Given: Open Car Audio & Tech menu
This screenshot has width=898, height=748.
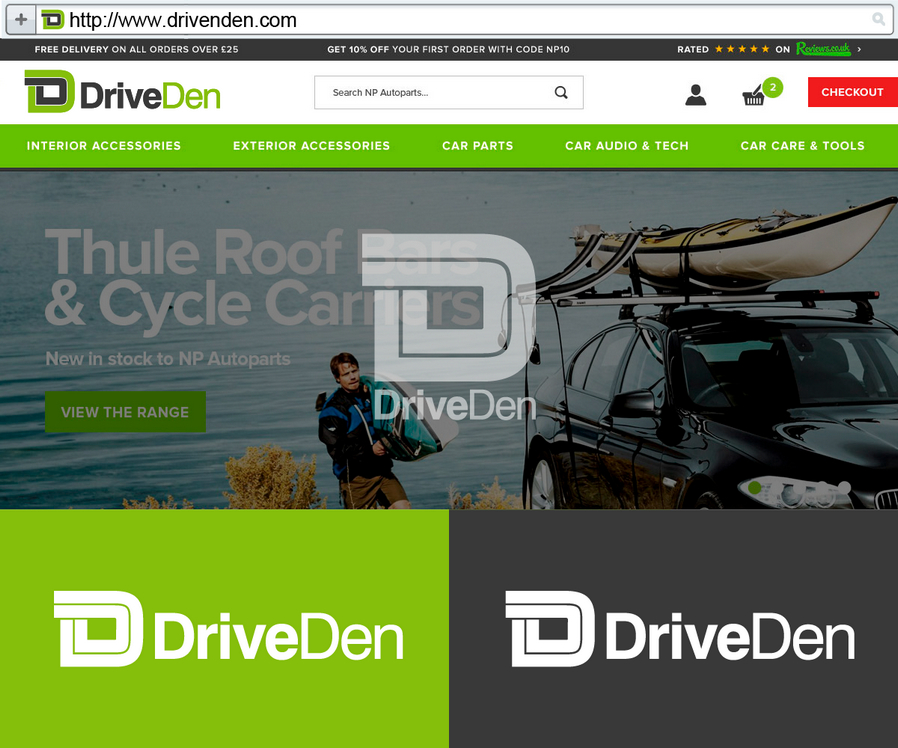Looking at the screenshot, I should pyautogui.click(x=627, y=146).
